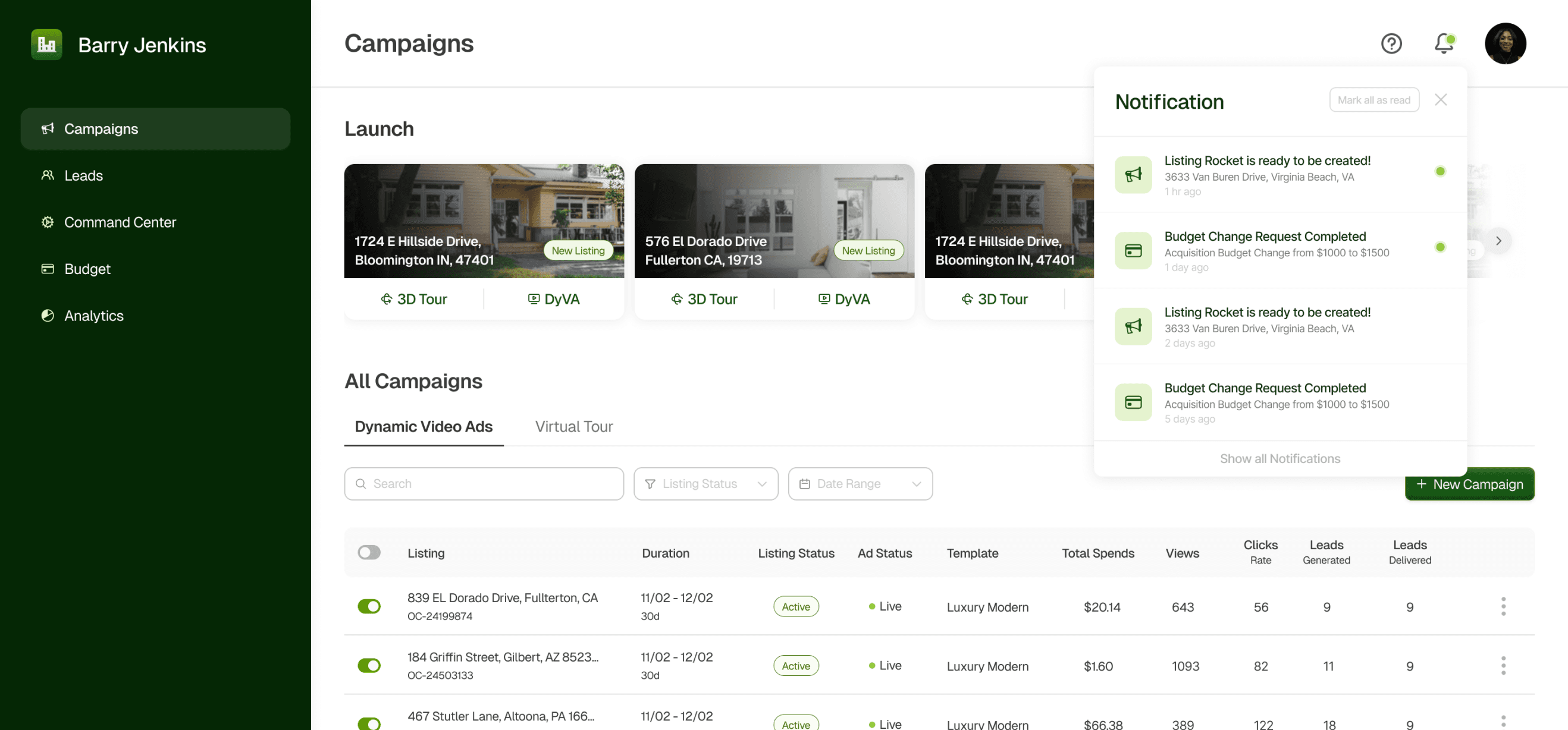Open 3D Tour for 576 El Dorado Drive
The width and height of the screenshot is (1568, 730).
[704, 299]
